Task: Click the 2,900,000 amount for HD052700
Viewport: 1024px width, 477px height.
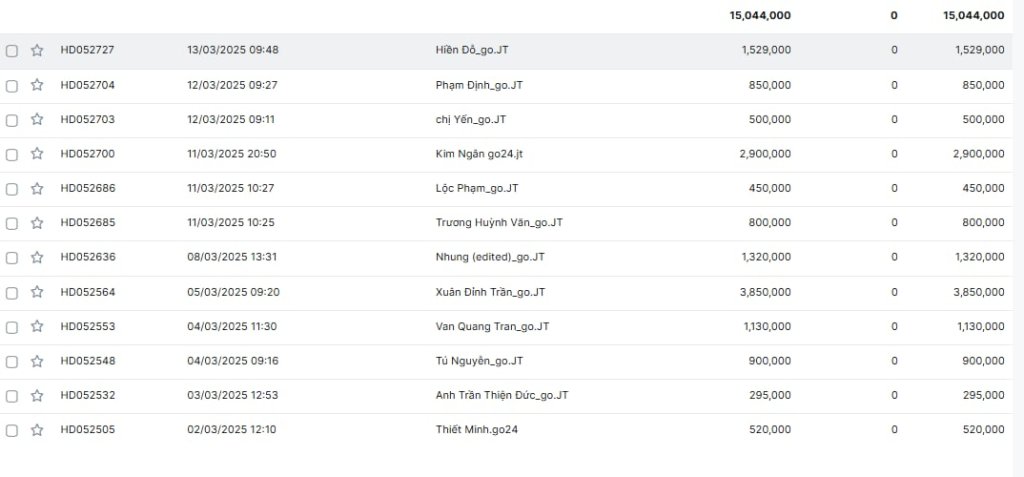Action: click(x=766, y=154)
